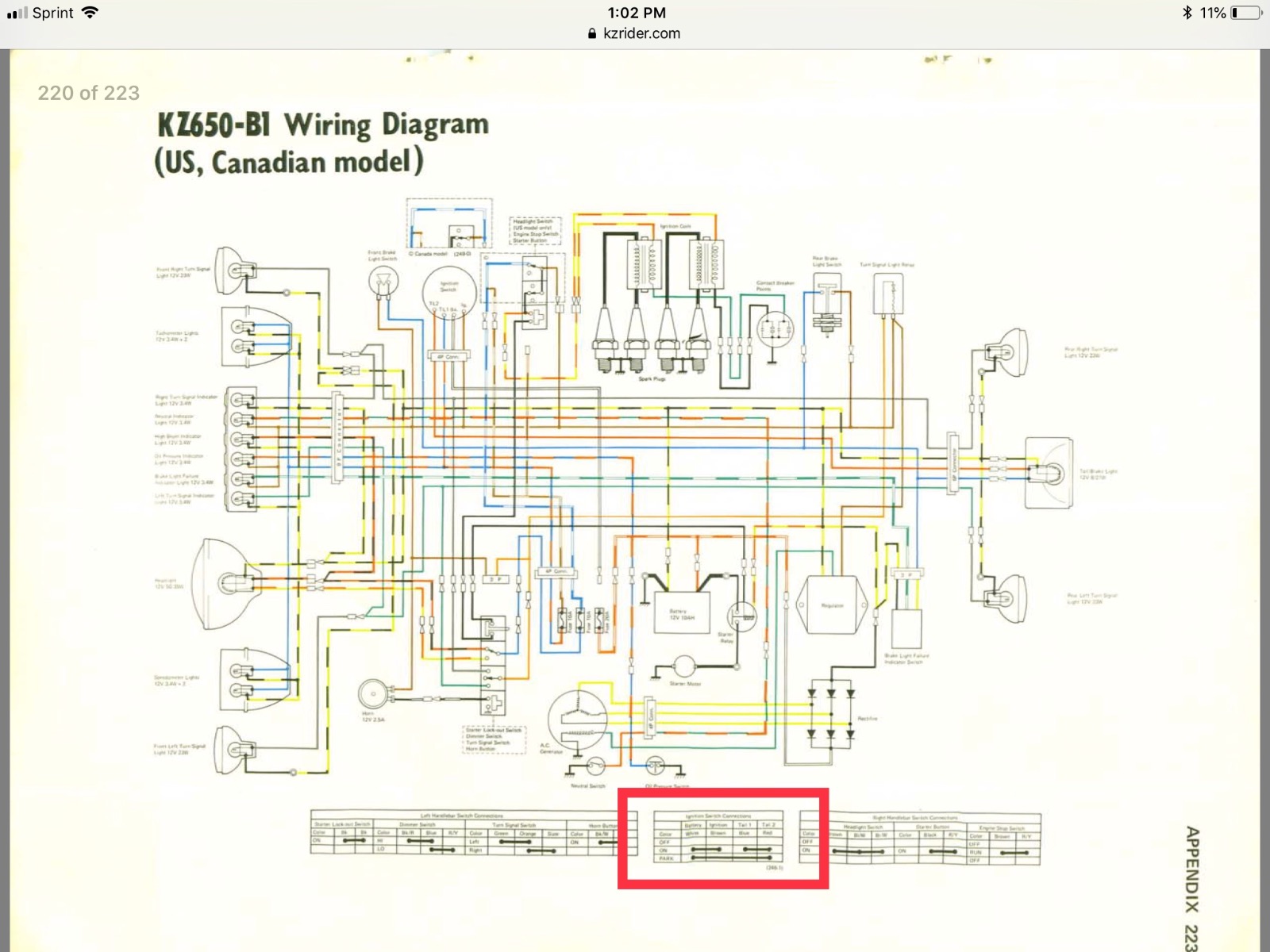
Task: Tap the Left Handlebar Switch Connections table
Action: tap(465, 835)
